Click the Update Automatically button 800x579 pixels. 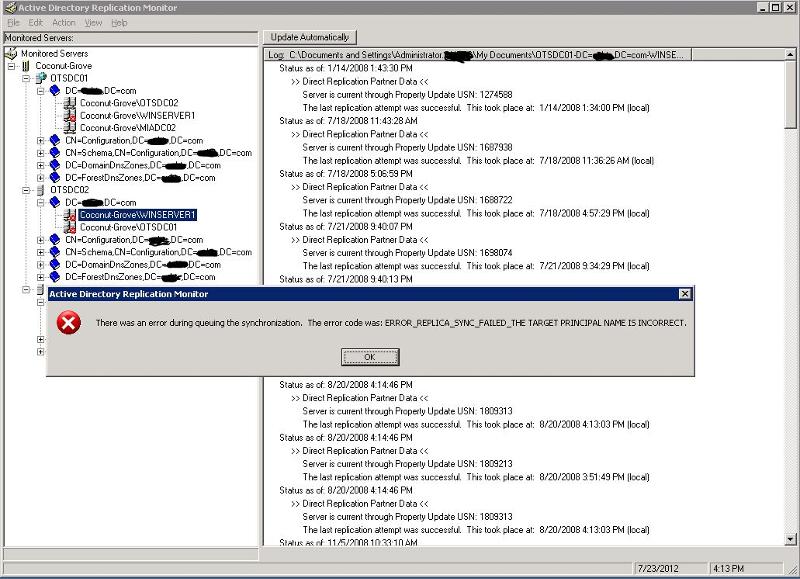[x=310, y=37]
